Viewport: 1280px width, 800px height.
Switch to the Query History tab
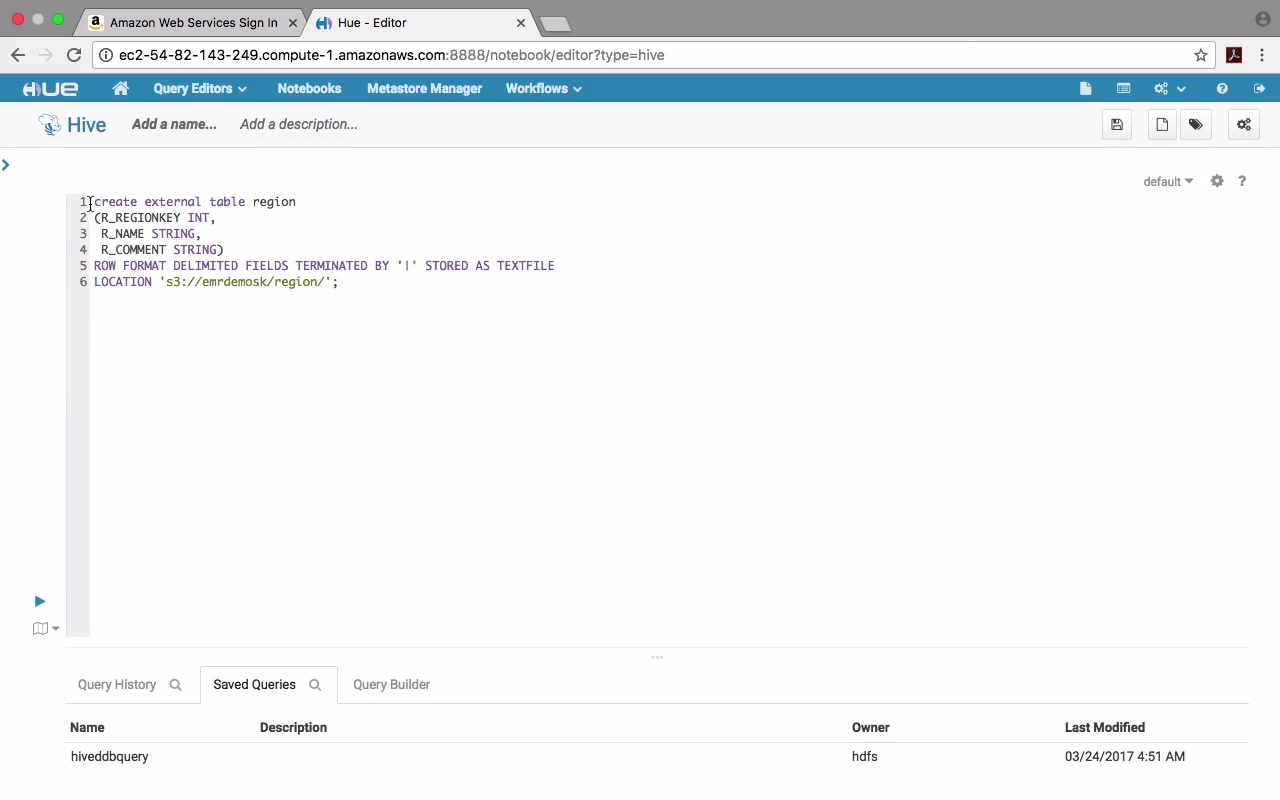tap(117, 685)
